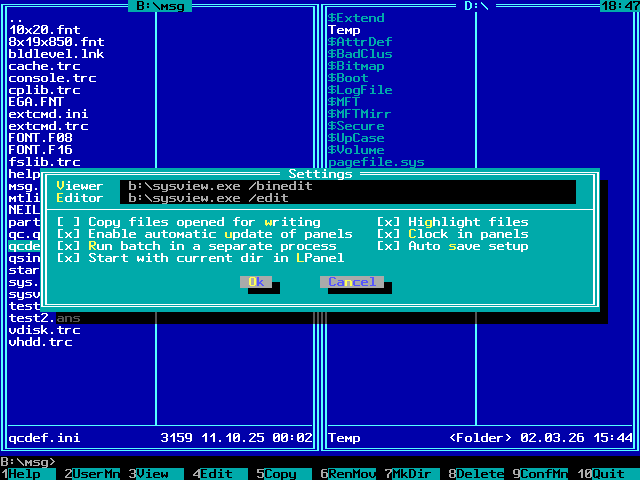The image size is (640, 480).
Task: Click 10 Quit in function key bar
Action: tap(604, 474)
